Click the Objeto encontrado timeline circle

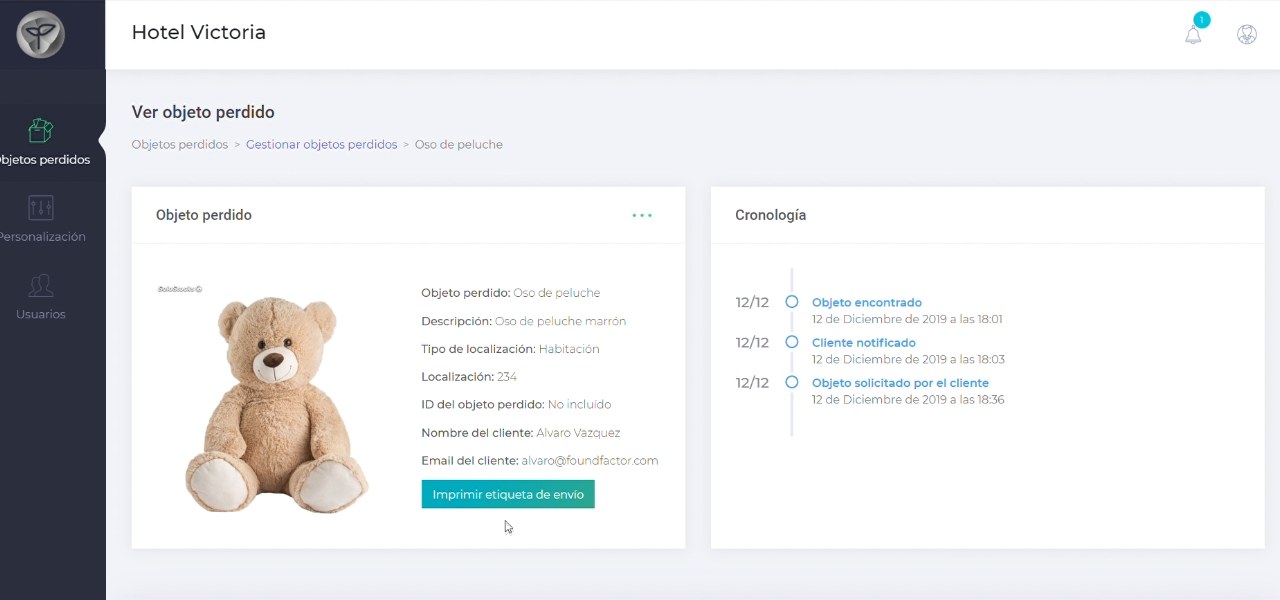pyautogui.click(x=792, y=301)
